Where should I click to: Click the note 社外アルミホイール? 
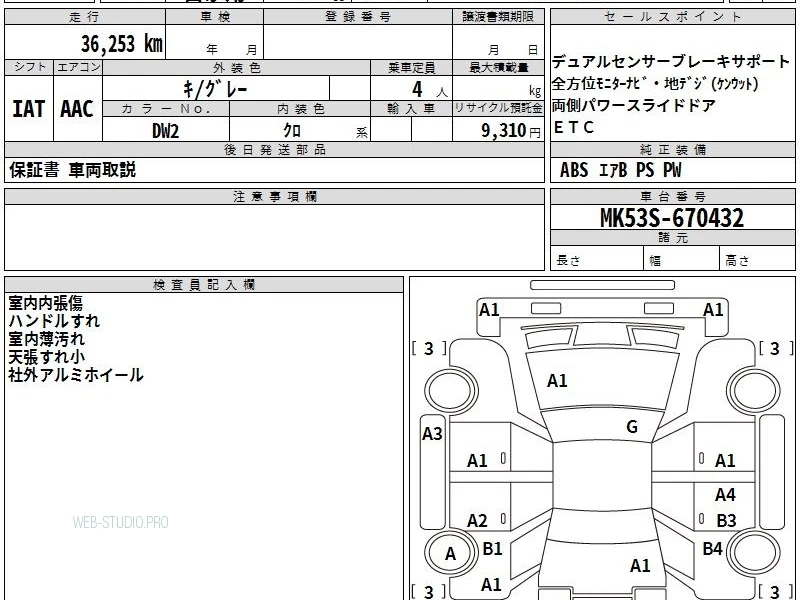click(x=76, y=375)
